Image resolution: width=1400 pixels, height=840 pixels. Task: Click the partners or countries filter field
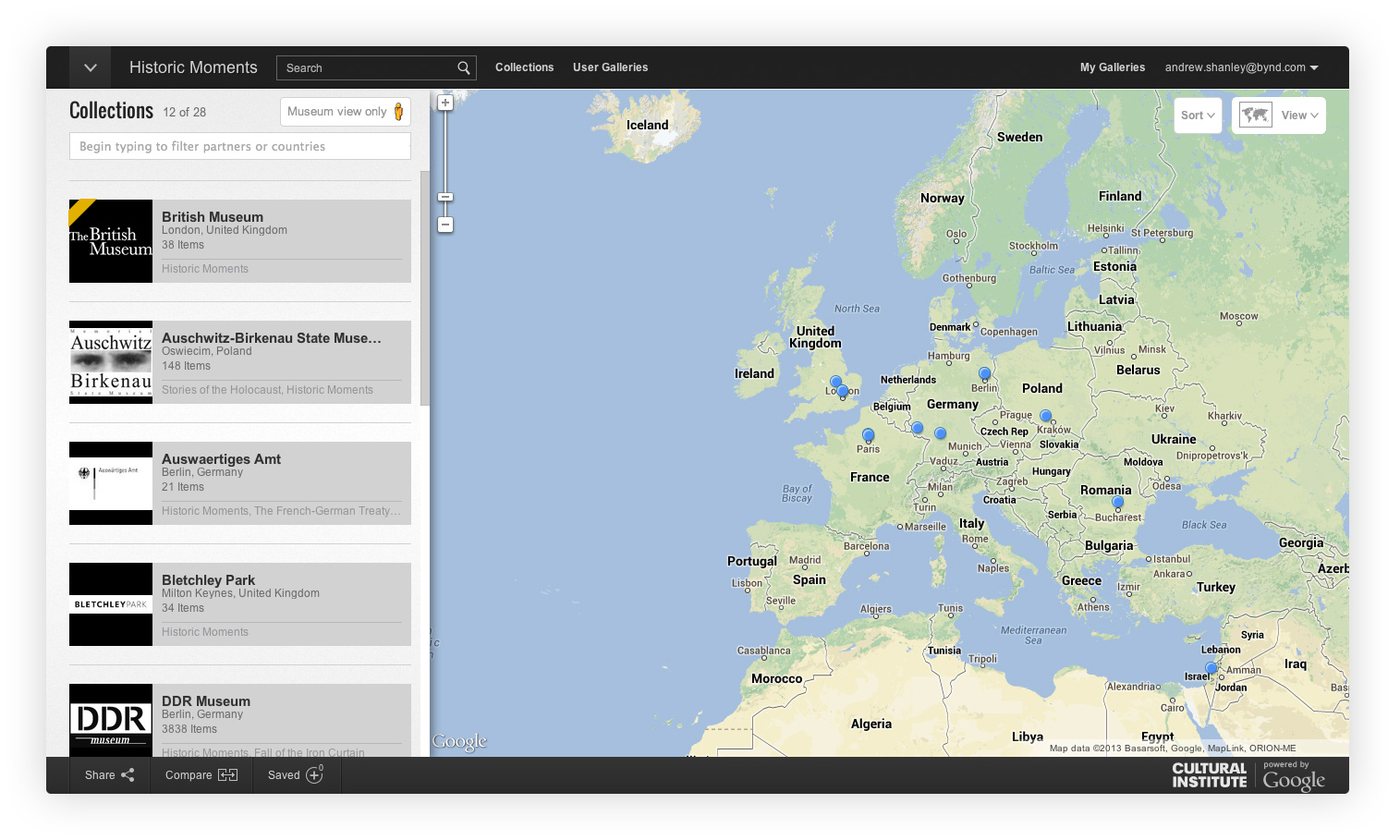(240, 146)
